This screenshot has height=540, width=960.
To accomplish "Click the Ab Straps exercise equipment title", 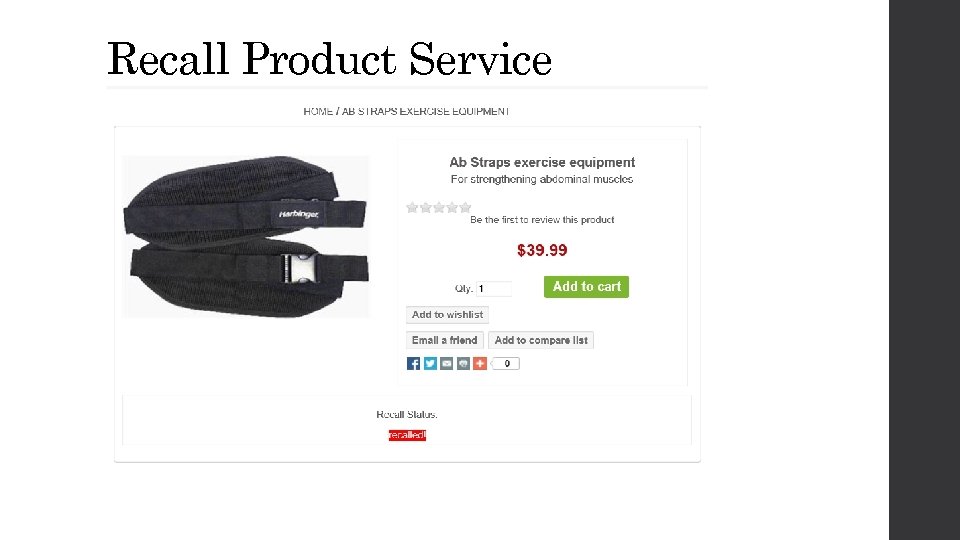I will (542, 162).
